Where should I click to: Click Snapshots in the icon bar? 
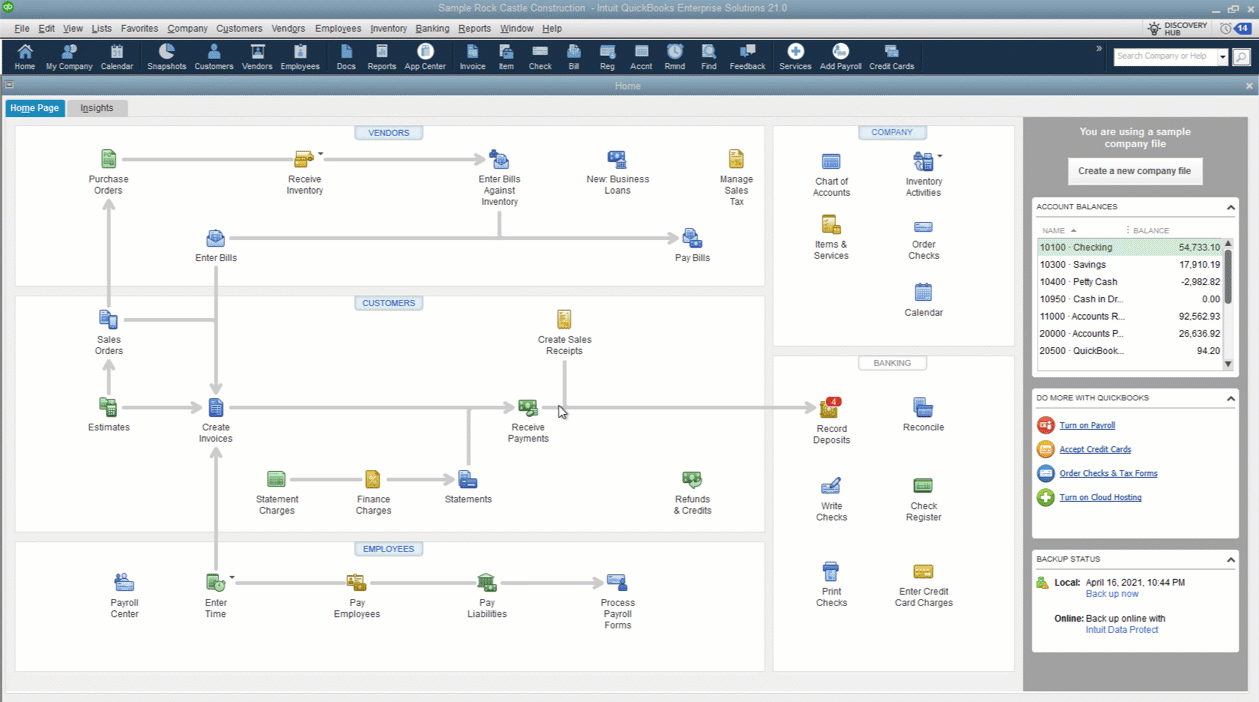[x=166, y=56]
